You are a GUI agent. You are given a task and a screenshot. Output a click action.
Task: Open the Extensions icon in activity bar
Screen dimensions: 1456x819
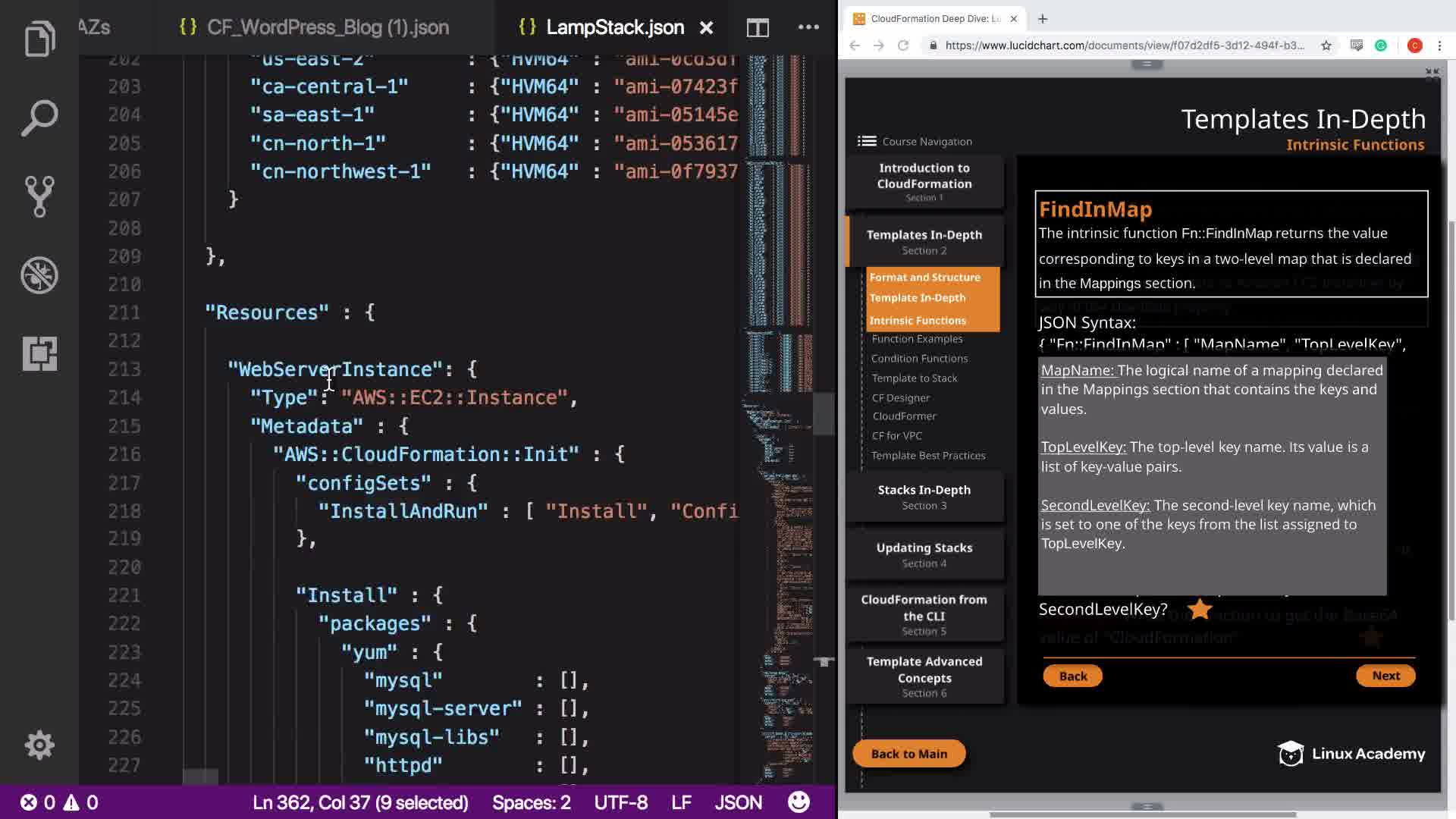point(39,353)
